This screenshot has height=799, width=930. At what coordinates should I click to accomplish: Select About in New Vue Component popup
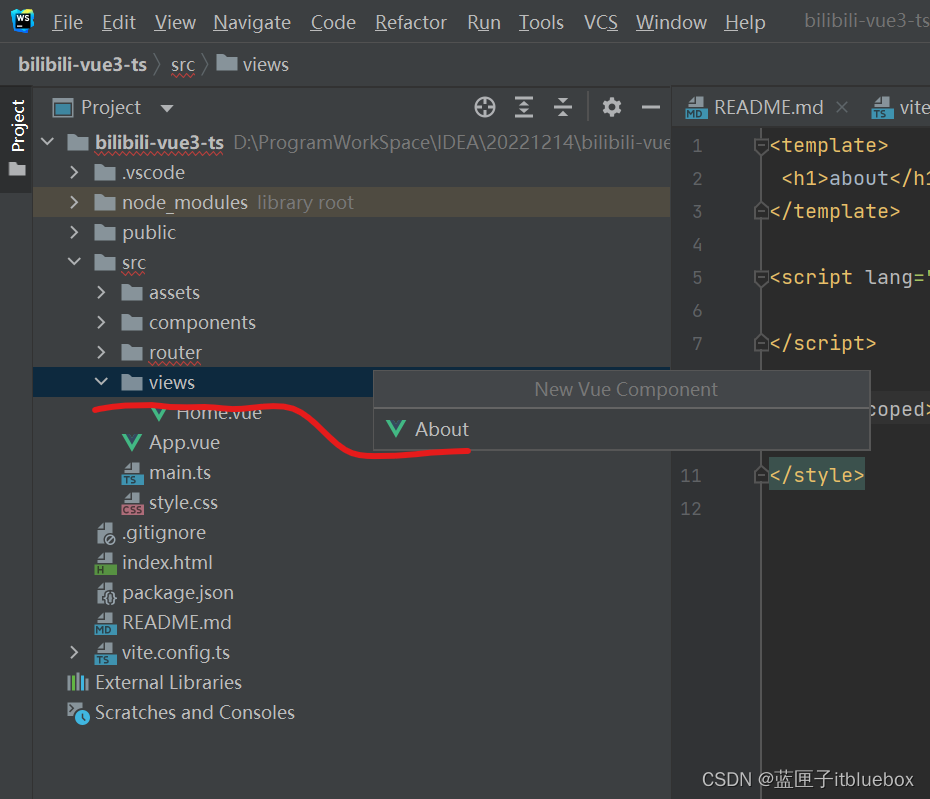(x=621, y=429)
